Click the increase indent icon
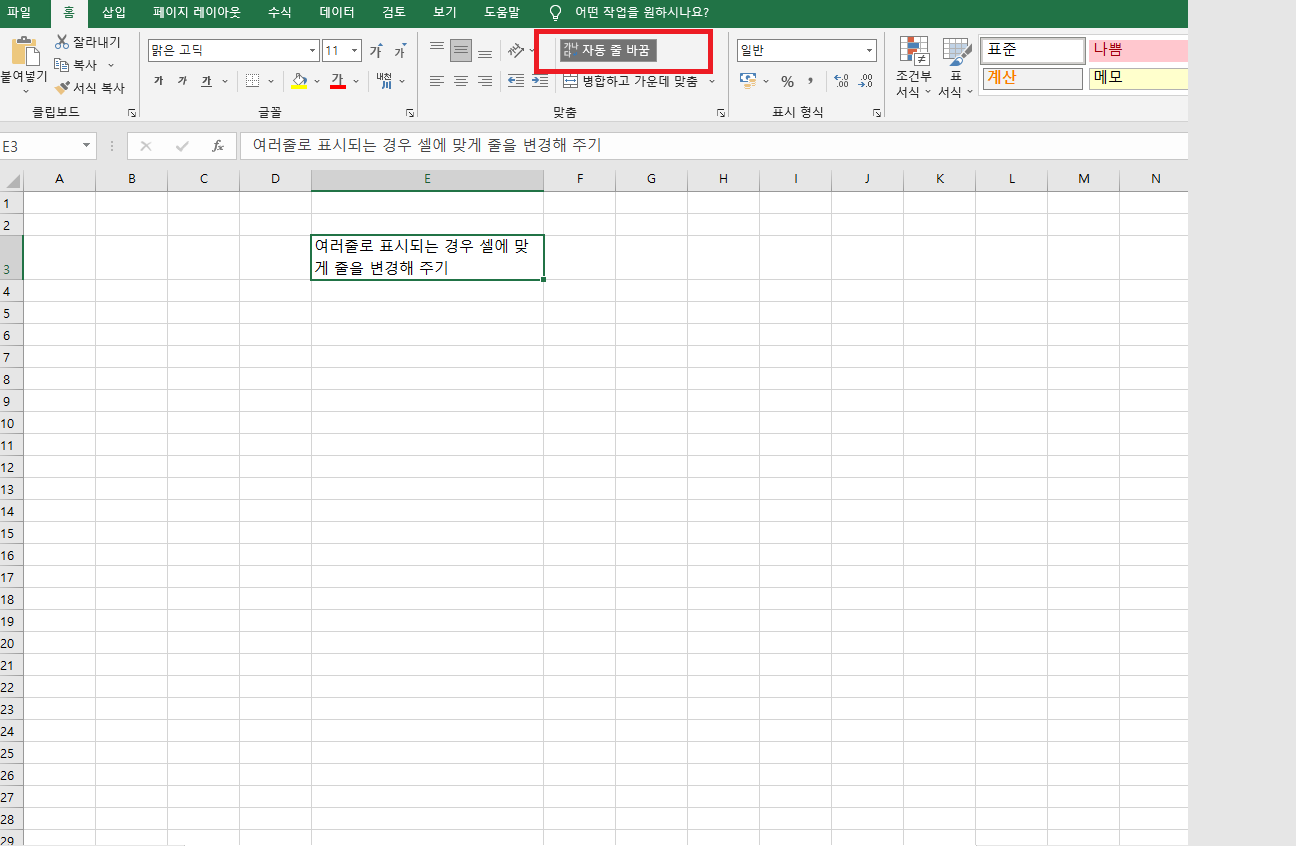The image size is (1296, 851). pos(540,81)
